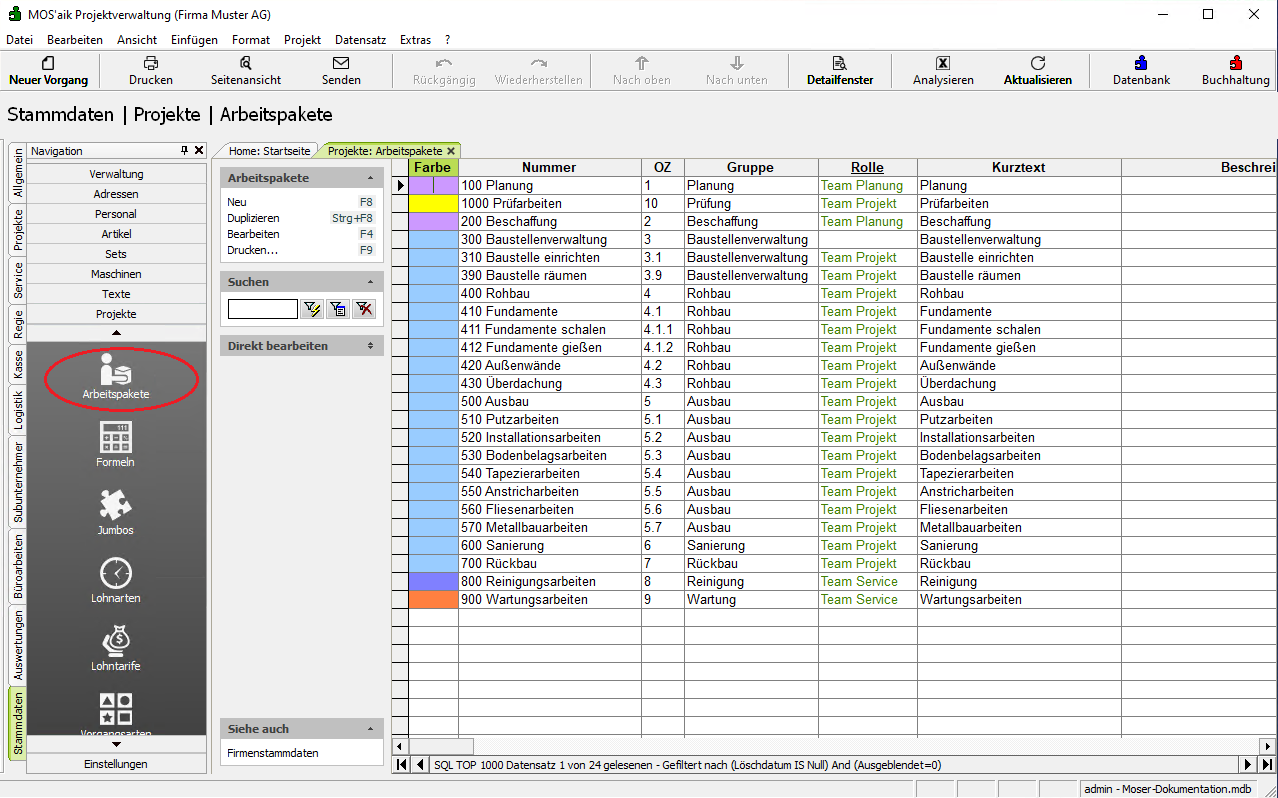Click navigation icons down arrow

pos(116,745)
